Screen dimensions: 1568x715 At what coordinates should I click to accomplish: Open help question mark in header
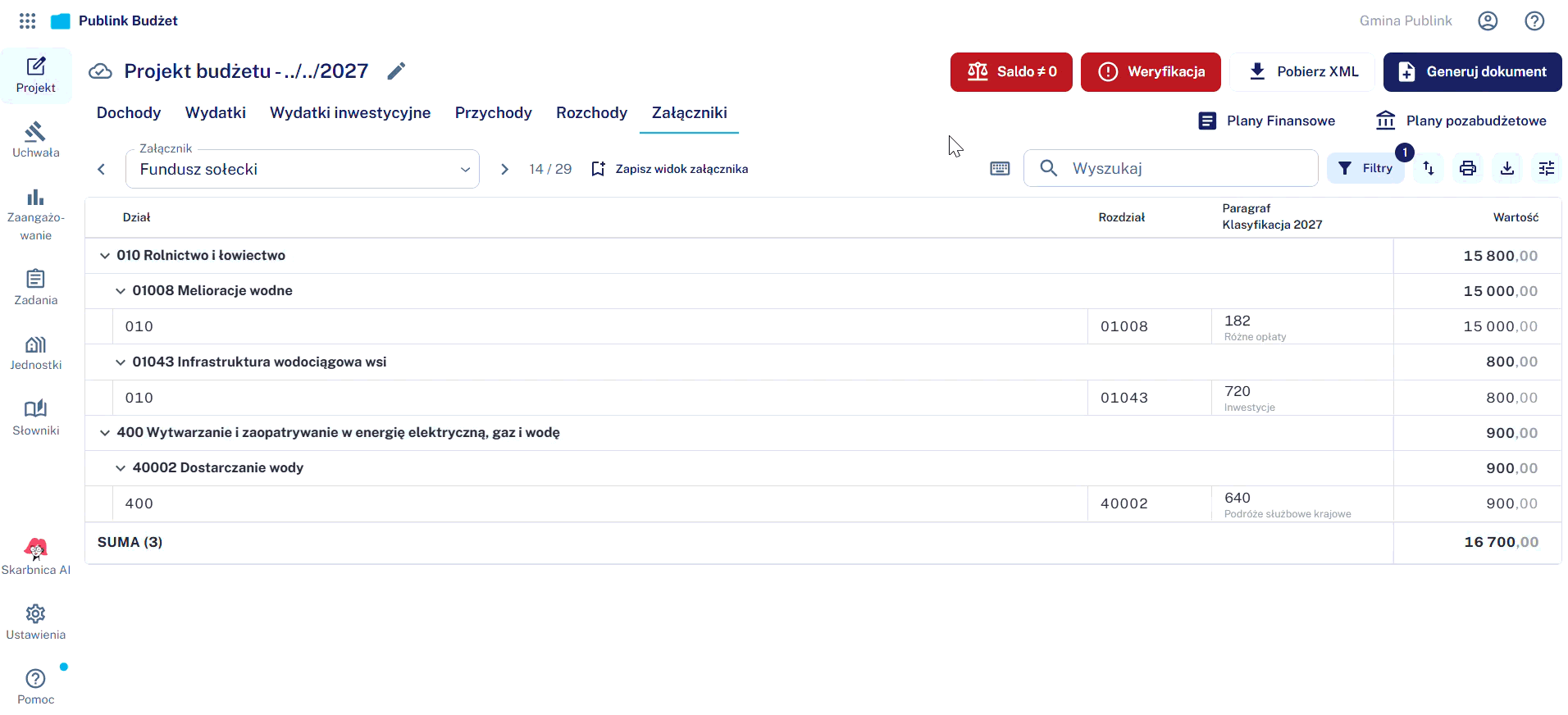1534,20
